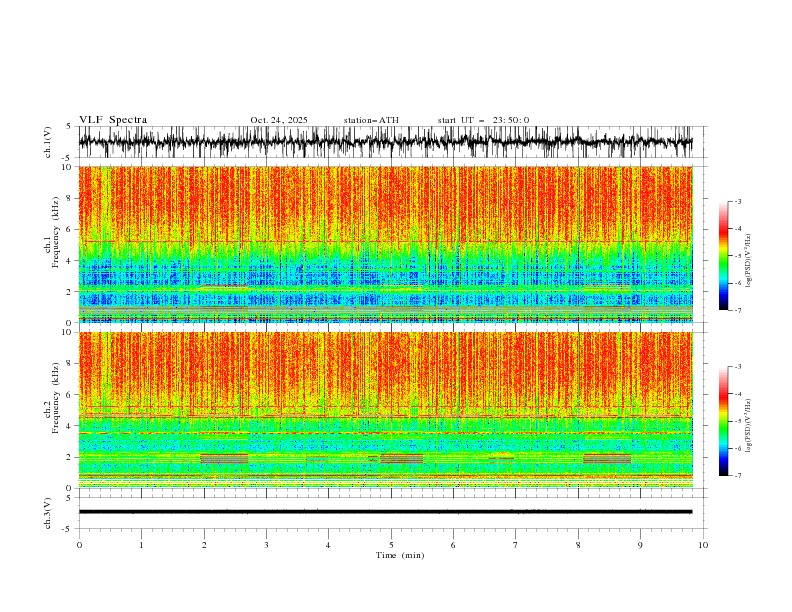792x612 pixels.
Task: Click the "station=ATH" label
Action: (371, 120)
